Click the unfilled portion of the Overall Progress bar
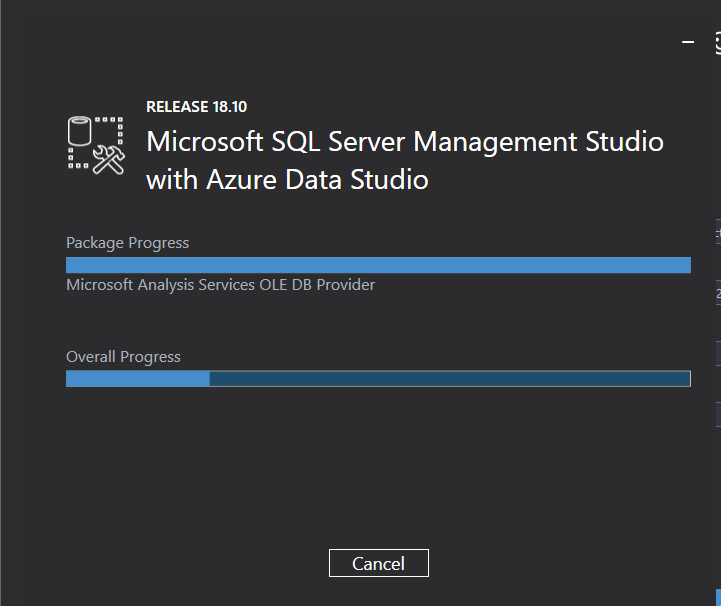This screenshot has width=721, height=606. pyautogui.click(x=450, y=378)
